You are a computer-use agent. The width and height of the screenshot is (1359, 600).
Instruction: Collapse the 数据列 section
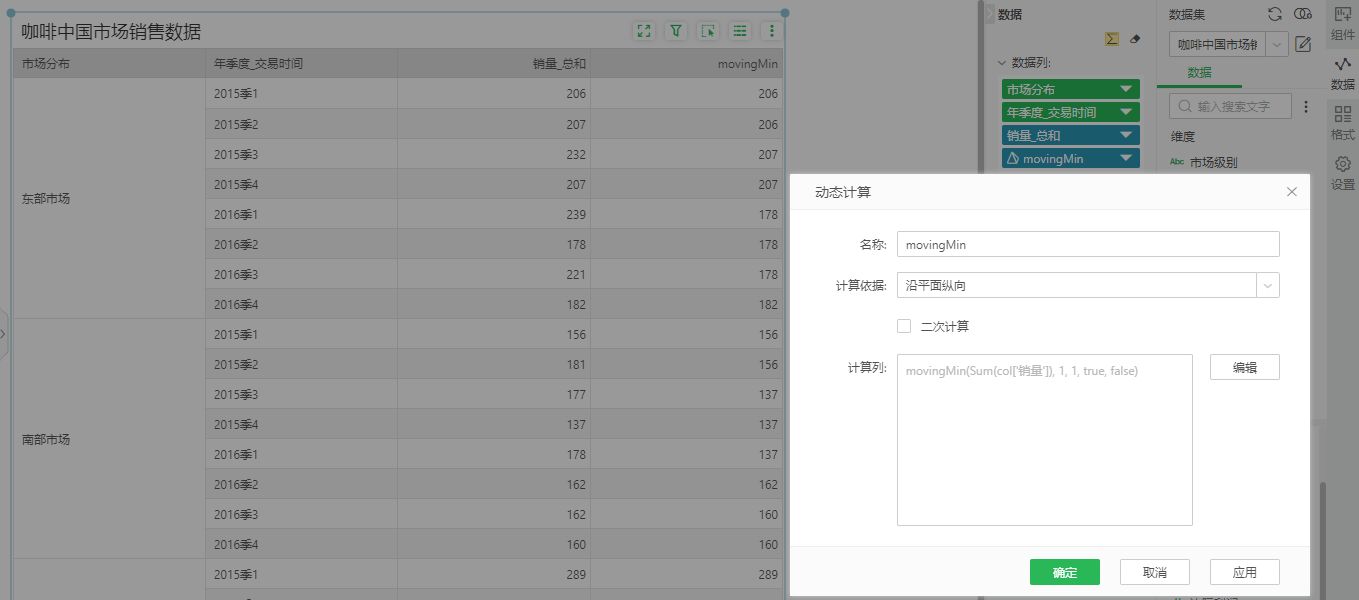(x=1002, y=62)
